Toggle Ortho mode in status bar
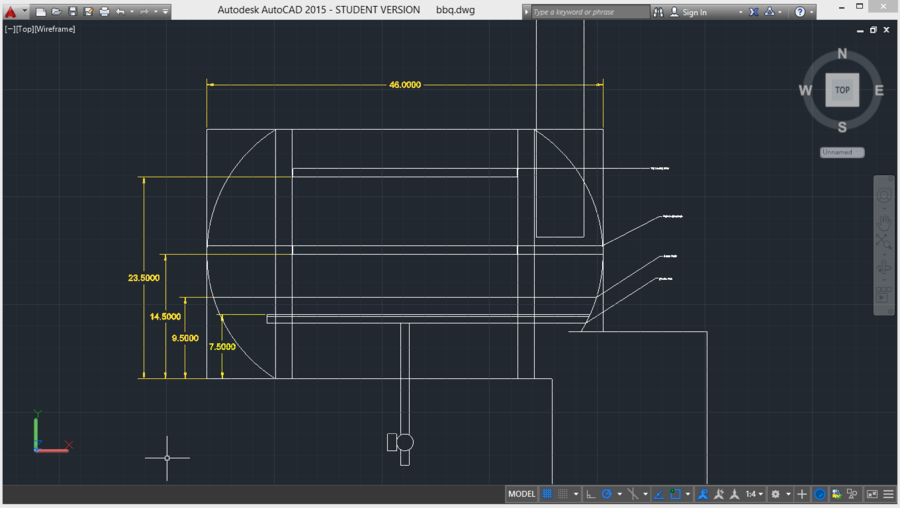Image resolution: width=900 pixels, height=508 pixels. [590, 494]
